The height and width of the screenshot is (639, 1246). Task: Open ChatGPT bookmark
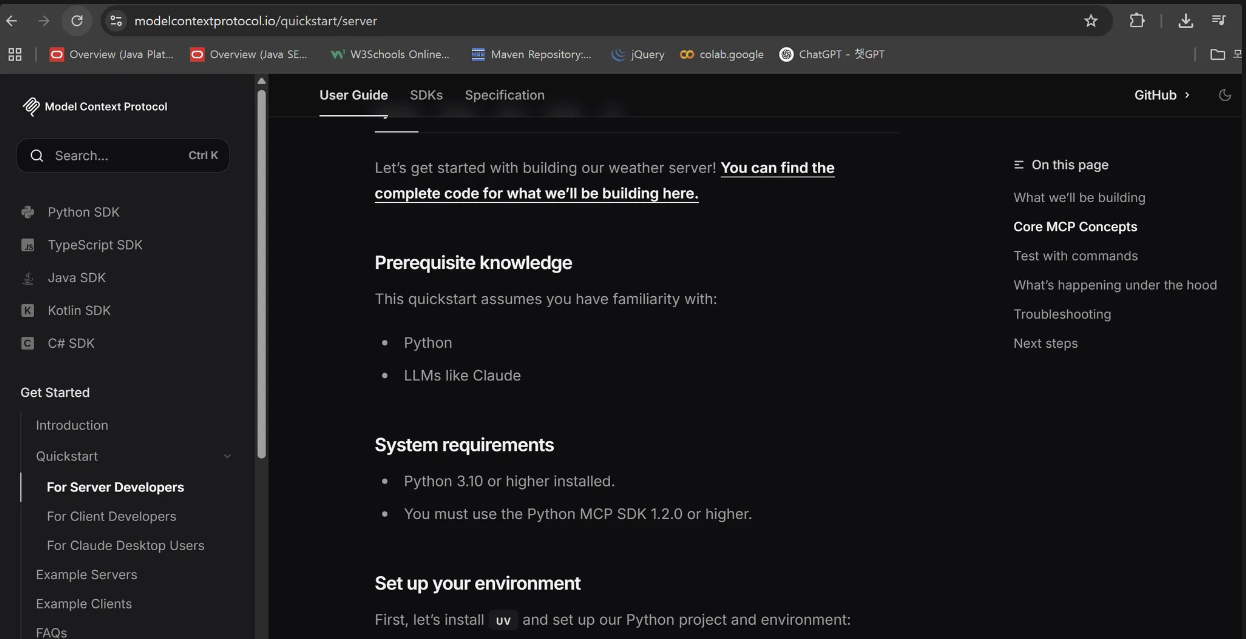click(832, 54)
